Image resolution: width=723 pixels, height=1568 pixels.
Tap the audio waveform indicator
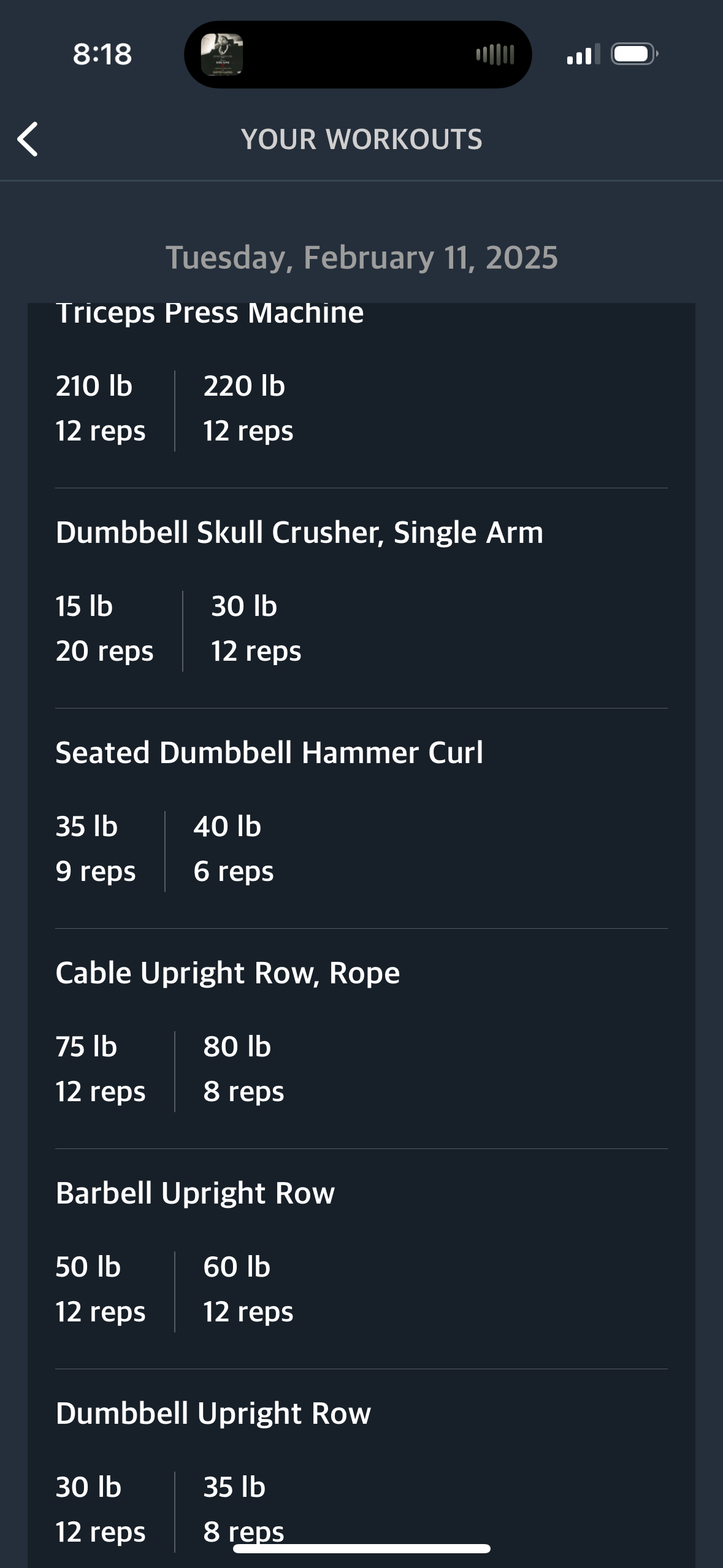pyautogui.click(x=495, y=55)
